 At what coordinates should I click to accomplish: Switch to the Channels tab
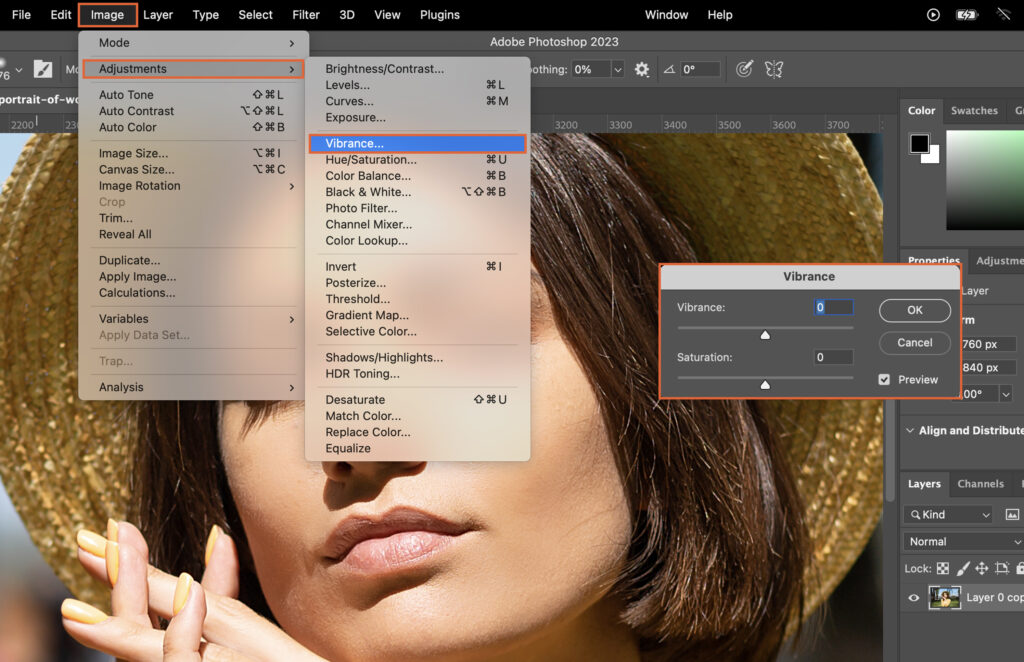click(983, 483)
